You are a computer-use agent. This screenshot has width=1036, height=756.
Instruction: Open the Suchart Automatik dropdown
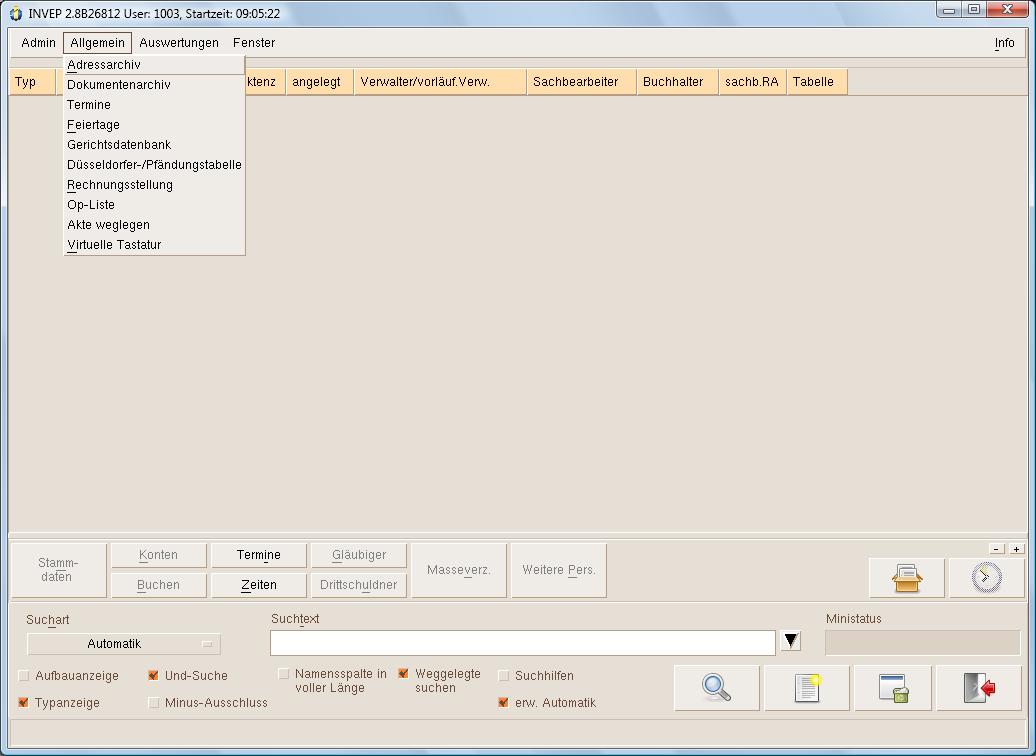click(124, 644)
